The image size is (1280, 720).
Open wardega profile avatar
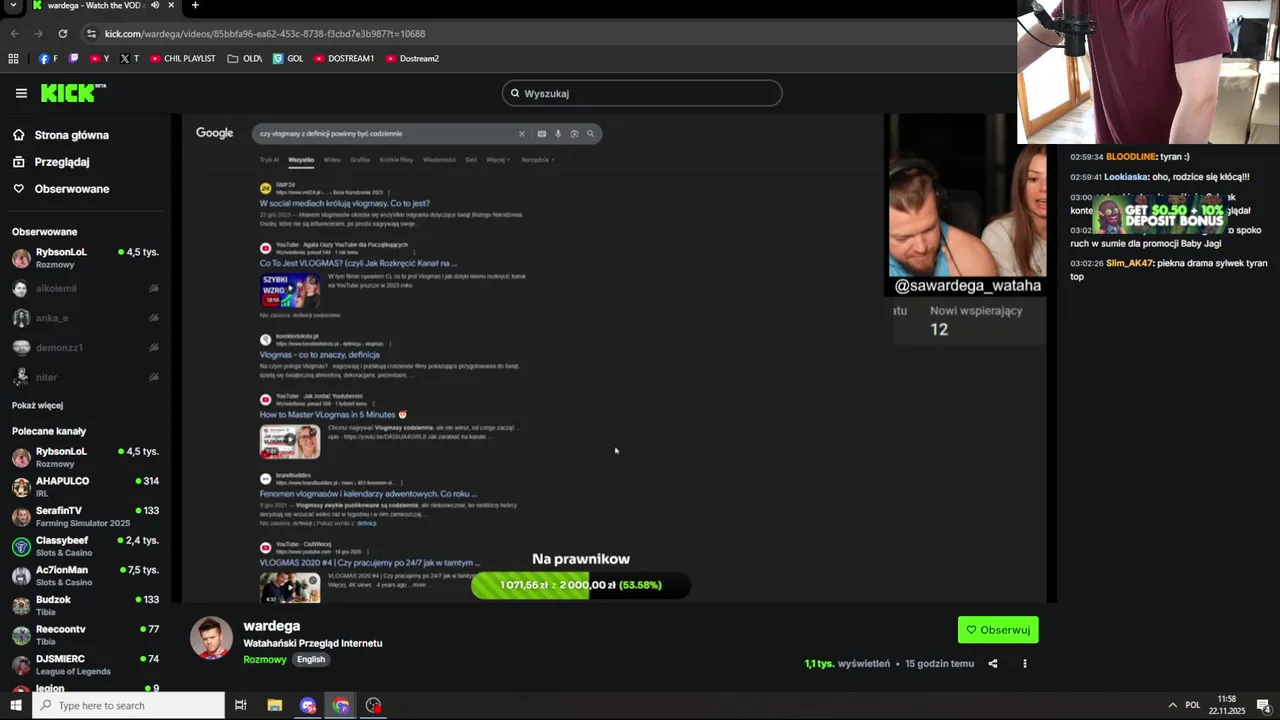coord(211,638)
